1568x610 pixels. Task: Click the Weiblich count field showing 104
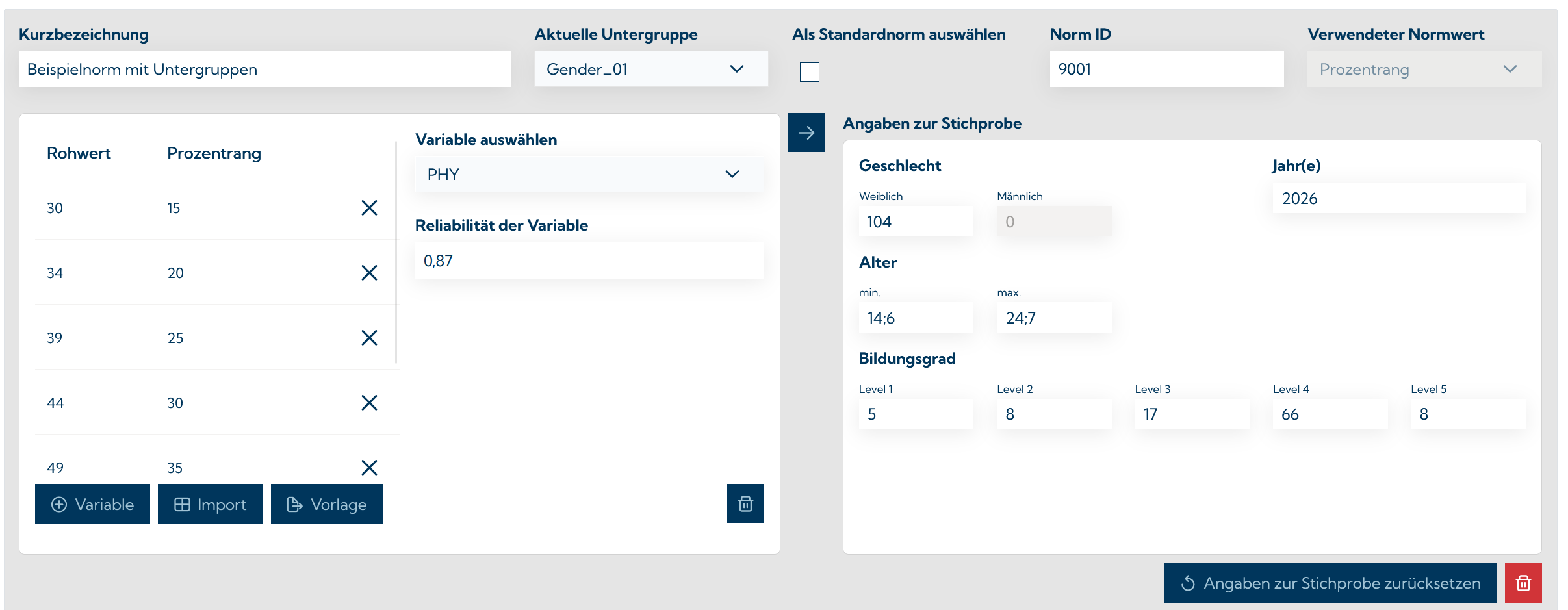point(916,221)
